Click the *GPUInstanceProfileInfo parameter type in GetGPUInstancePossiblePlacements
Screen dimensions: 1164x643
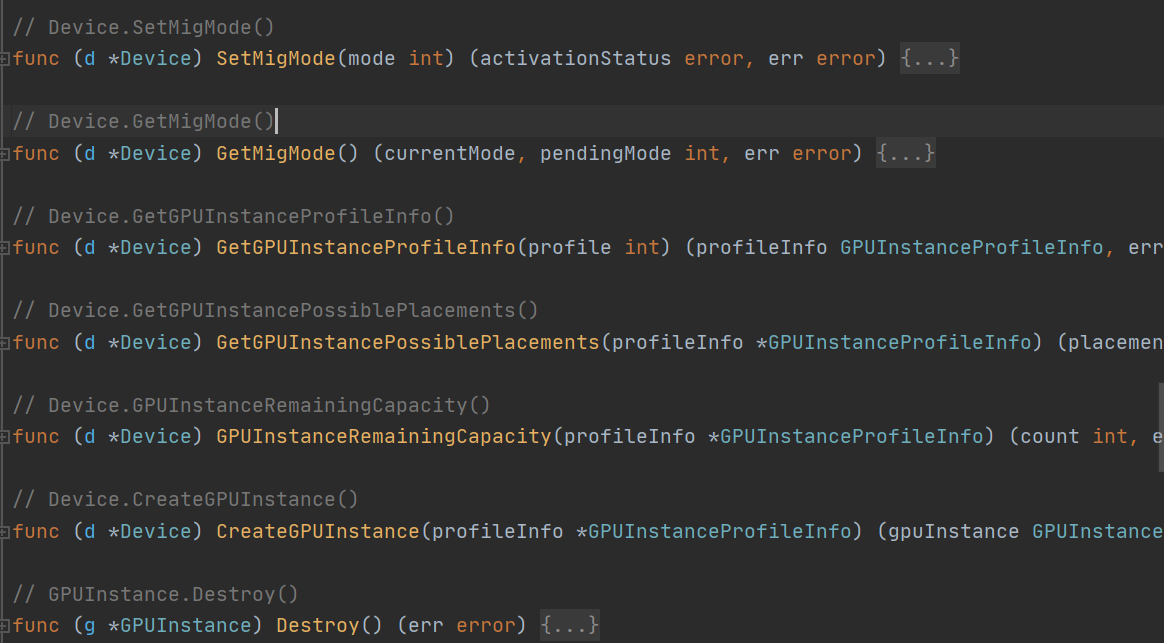[x=894, y=342]
